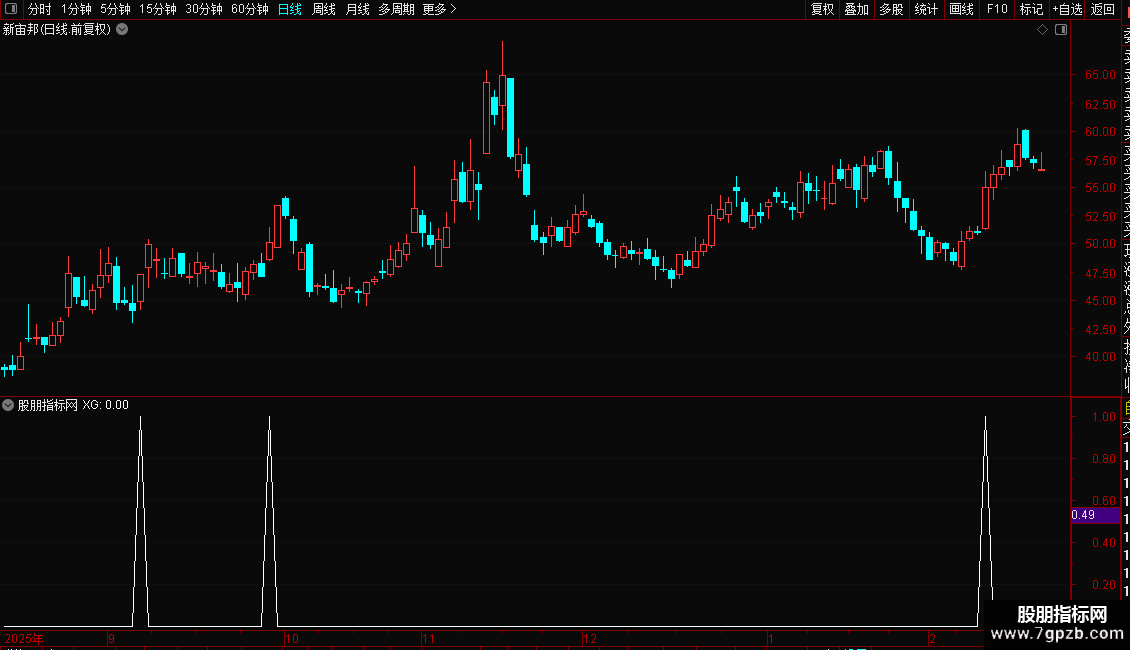This screenshot has height=650, width=1130.
Task: Switch to 周线 weekly chart
Action: (x=324, y=9)
